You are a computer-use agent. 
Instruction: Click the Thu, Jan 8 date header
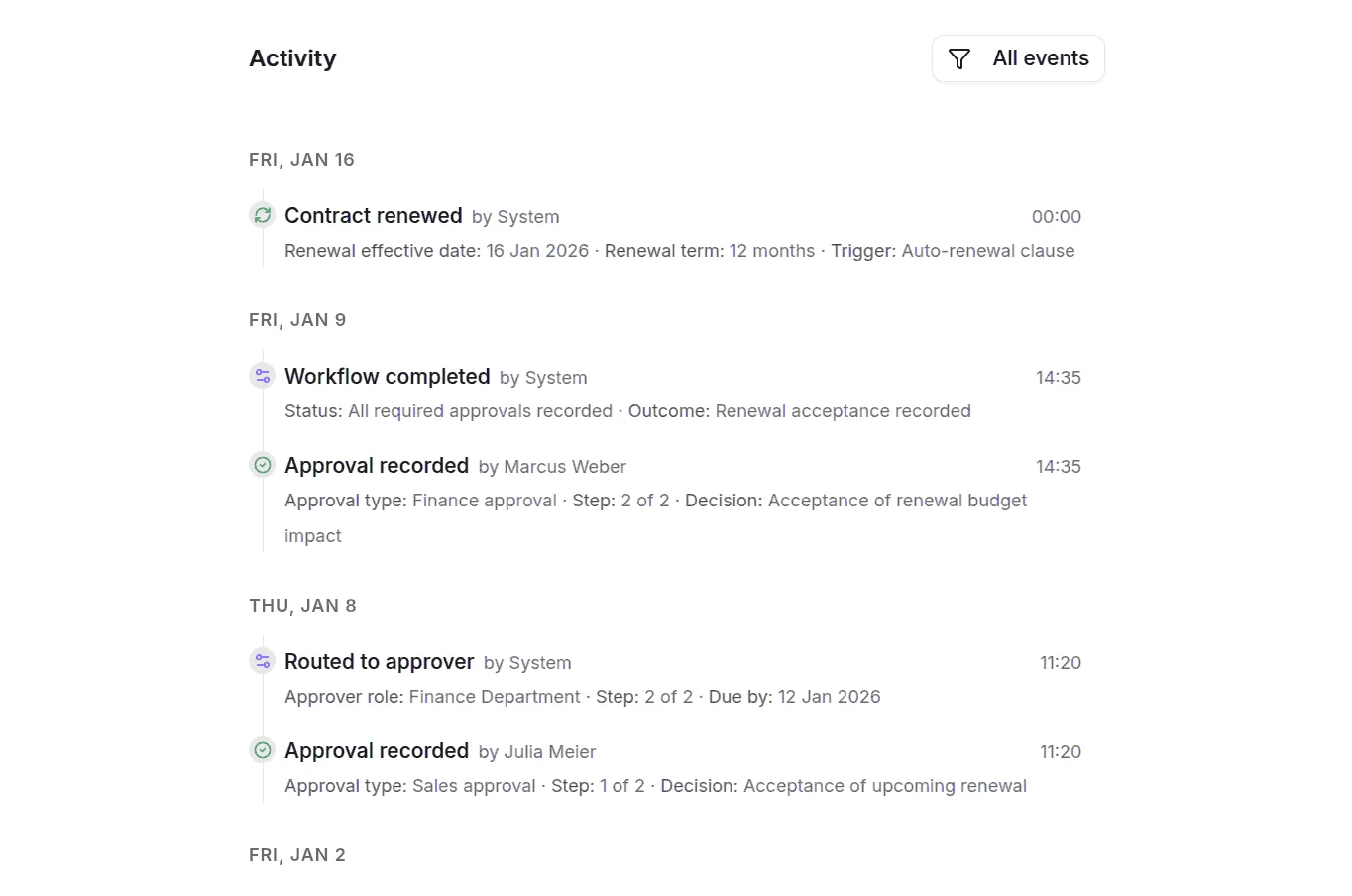pos(303,606)
